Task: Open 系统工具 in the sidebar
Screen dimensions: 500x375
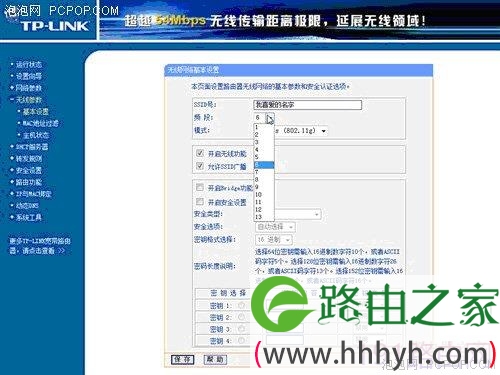Action: [x=29, y=217]
